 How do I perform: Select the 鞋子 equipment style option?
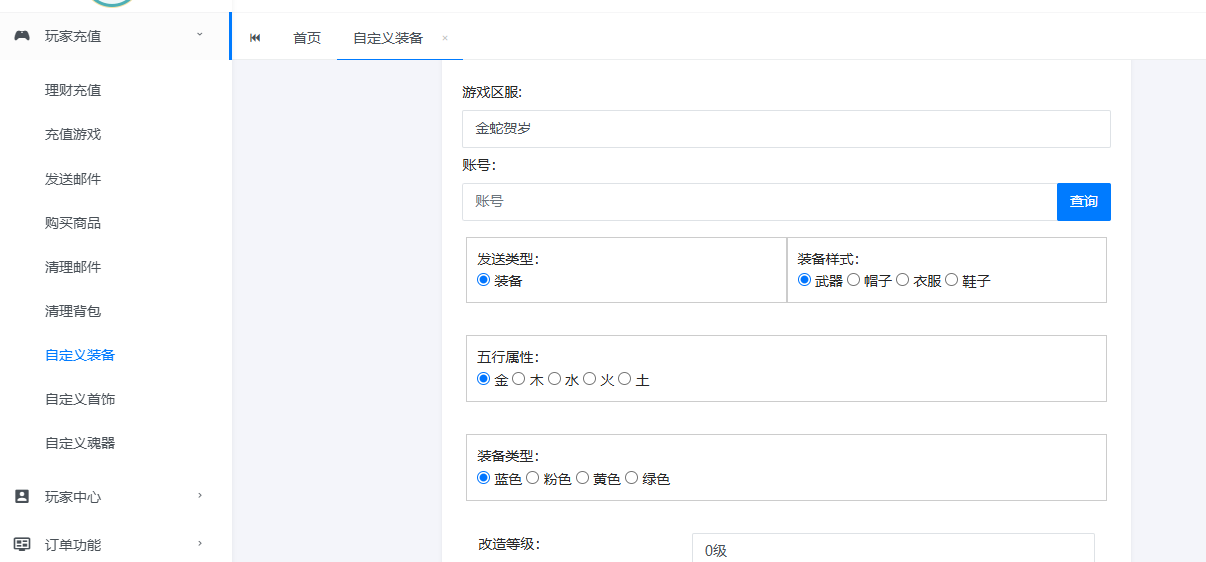(x=951, y=280)
